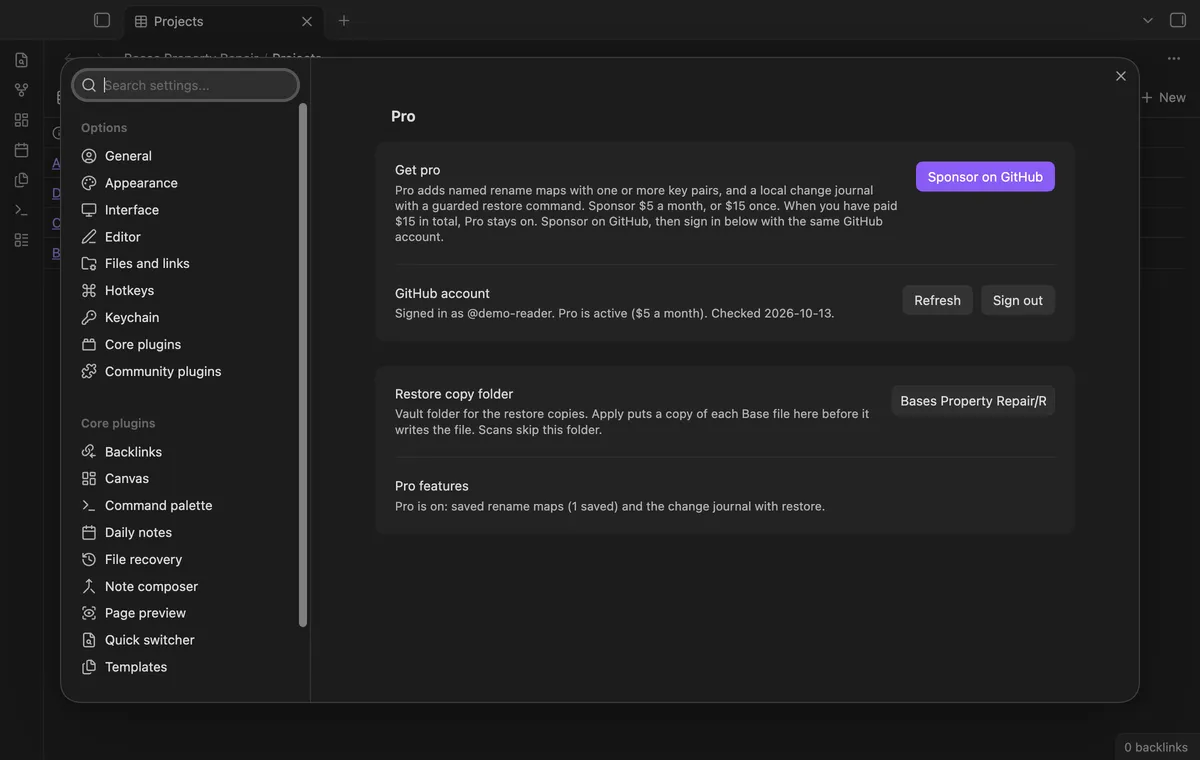
Task: Click the Sign out button
Action: click(1018, 300)
